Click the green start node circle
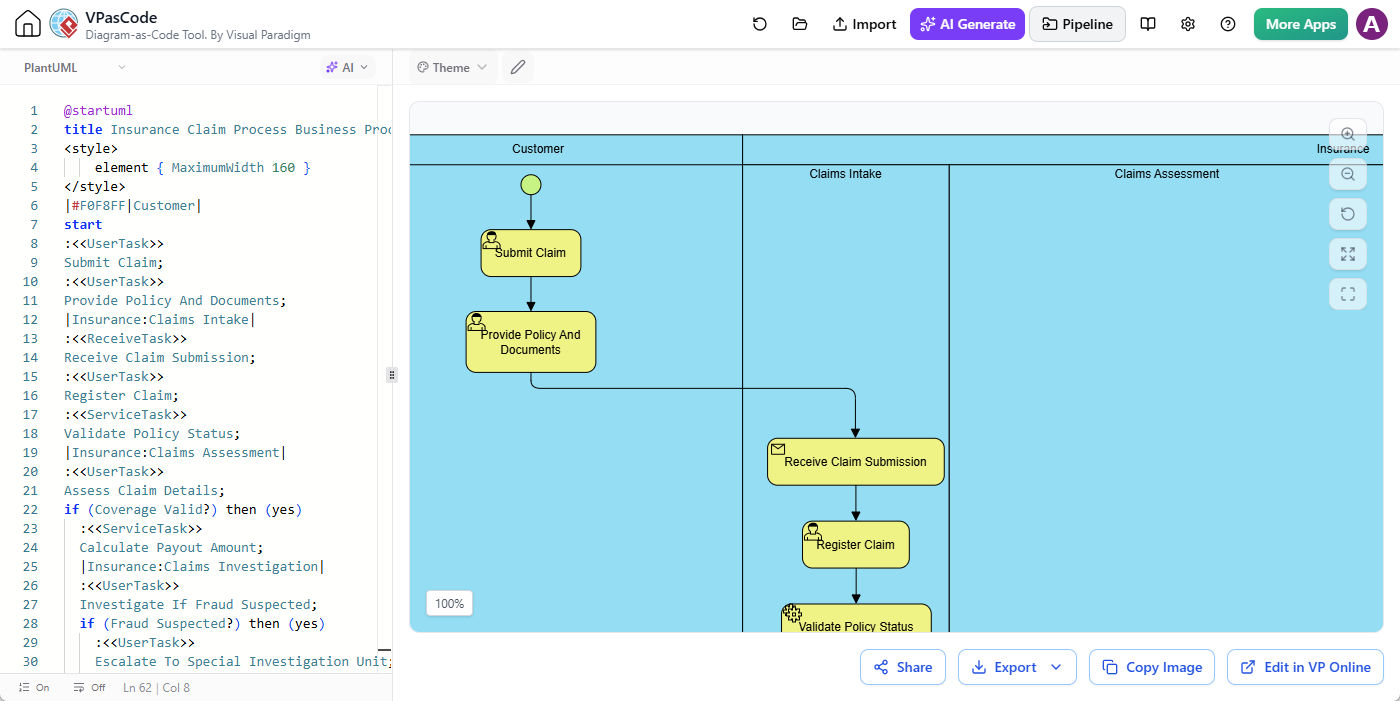 (x=531, y=185)
